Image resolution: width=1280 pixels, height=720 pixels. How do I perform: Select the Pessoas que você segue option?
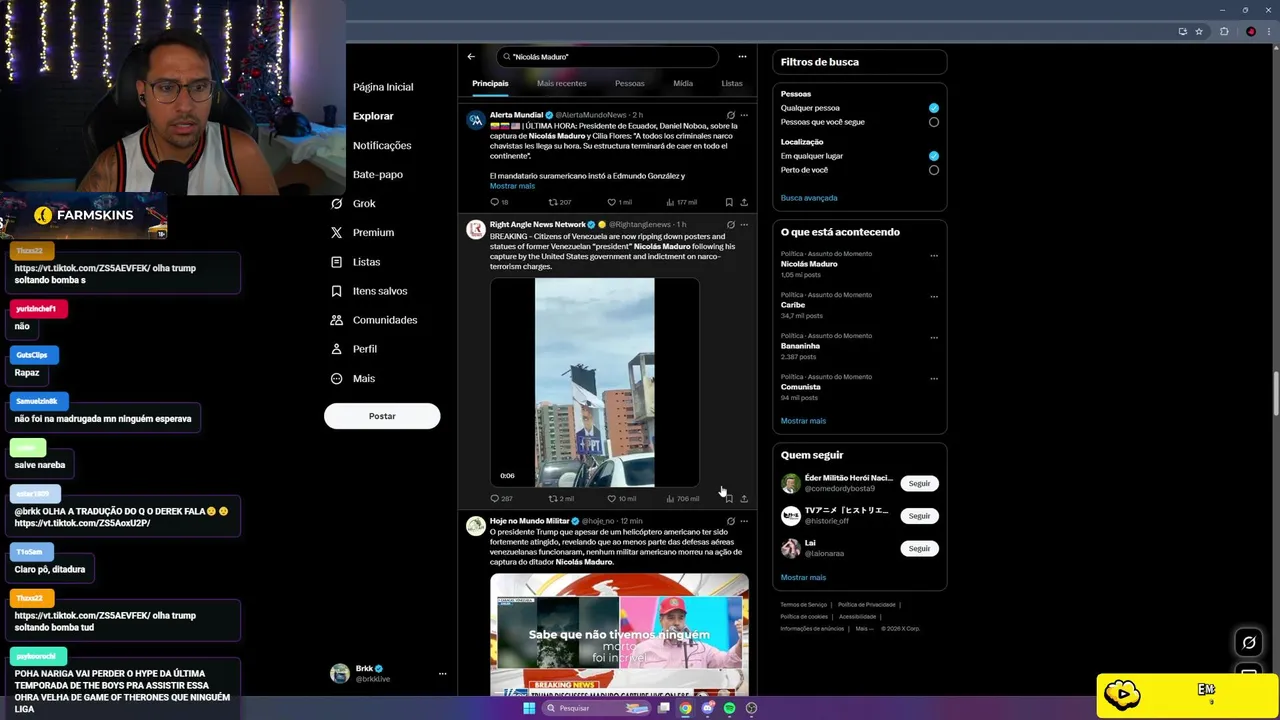click(934, 122)
